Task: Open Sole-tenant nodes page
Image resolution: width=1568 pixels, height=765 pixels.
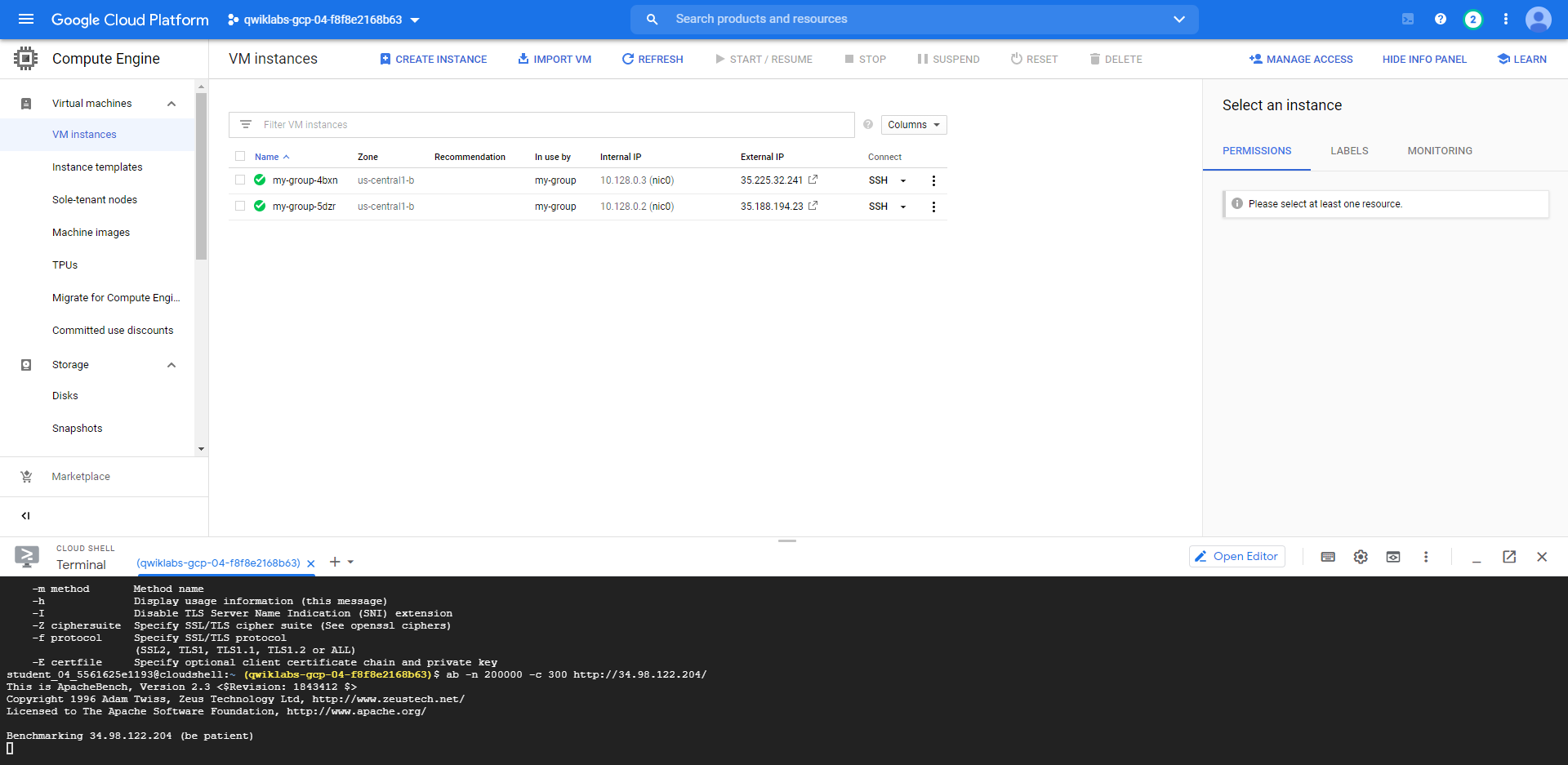Action: point(95,200)
